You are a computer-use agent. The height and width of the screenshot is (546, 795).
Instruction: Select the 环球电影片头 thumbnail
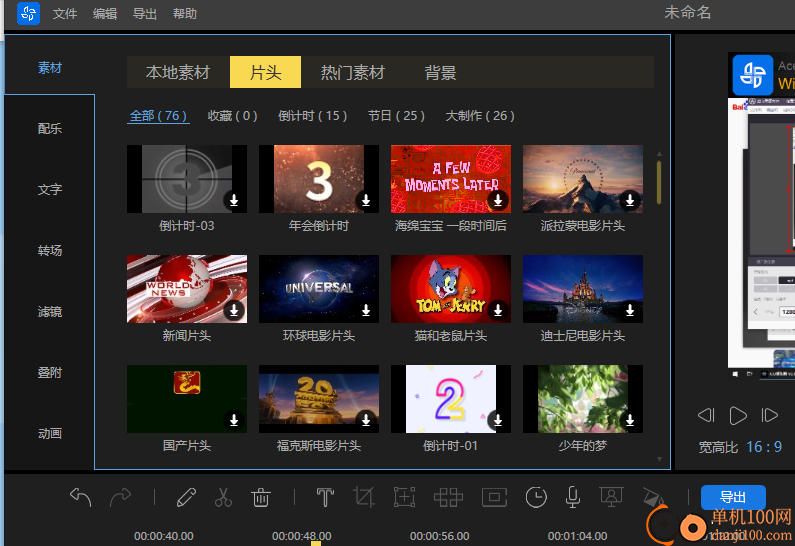point(319,289)
